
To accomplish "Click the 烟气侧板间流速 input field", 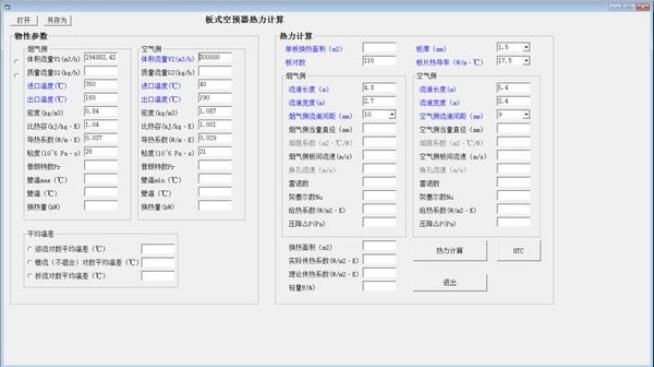I will [x=379, y=155].
